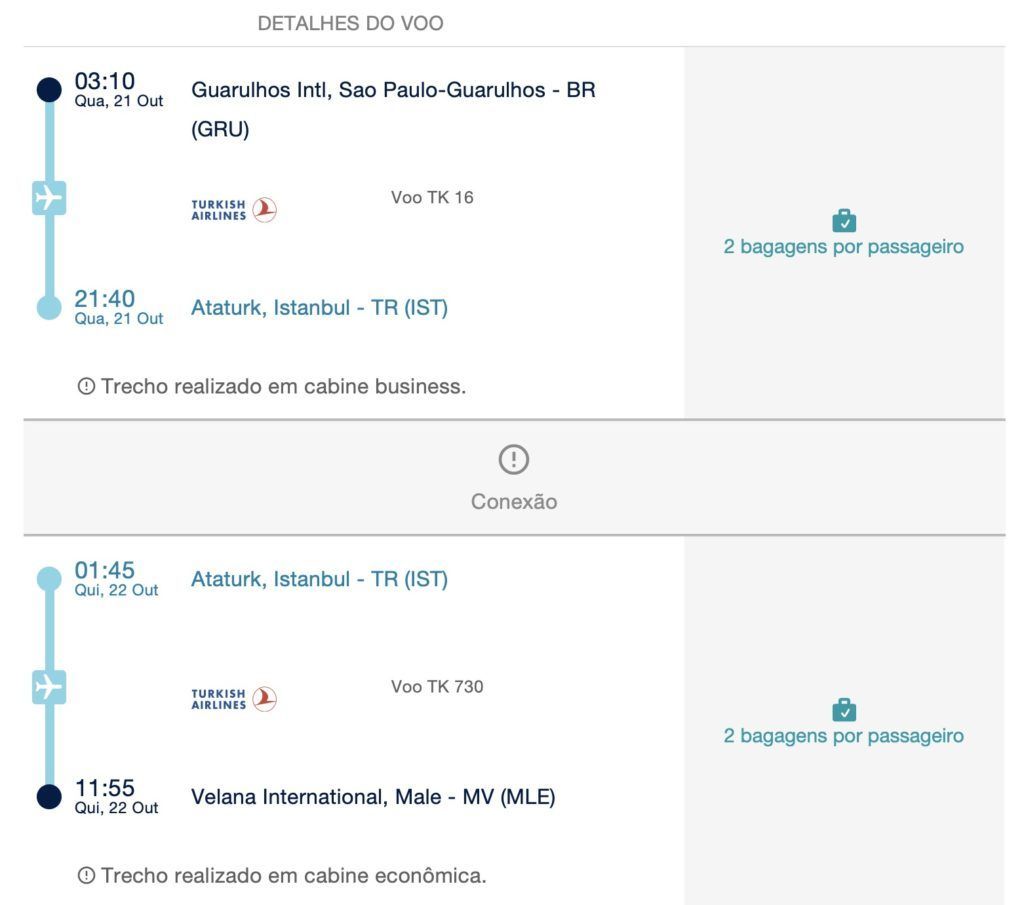Click the Conexão exclamation alert icon
The height and width of the screenshot is (905, 1024).
click(x=514, y=459)
